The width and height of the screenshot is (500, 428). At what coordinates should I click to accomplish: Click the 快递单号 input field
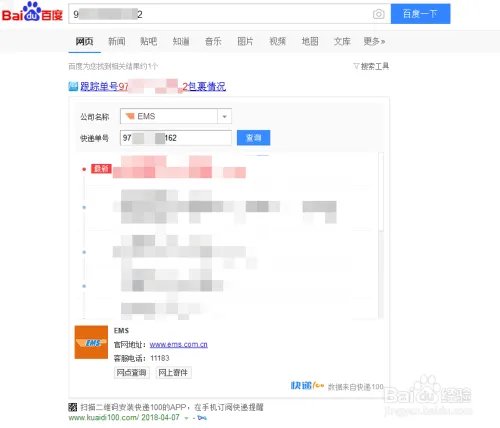click(x=176, y=138)
